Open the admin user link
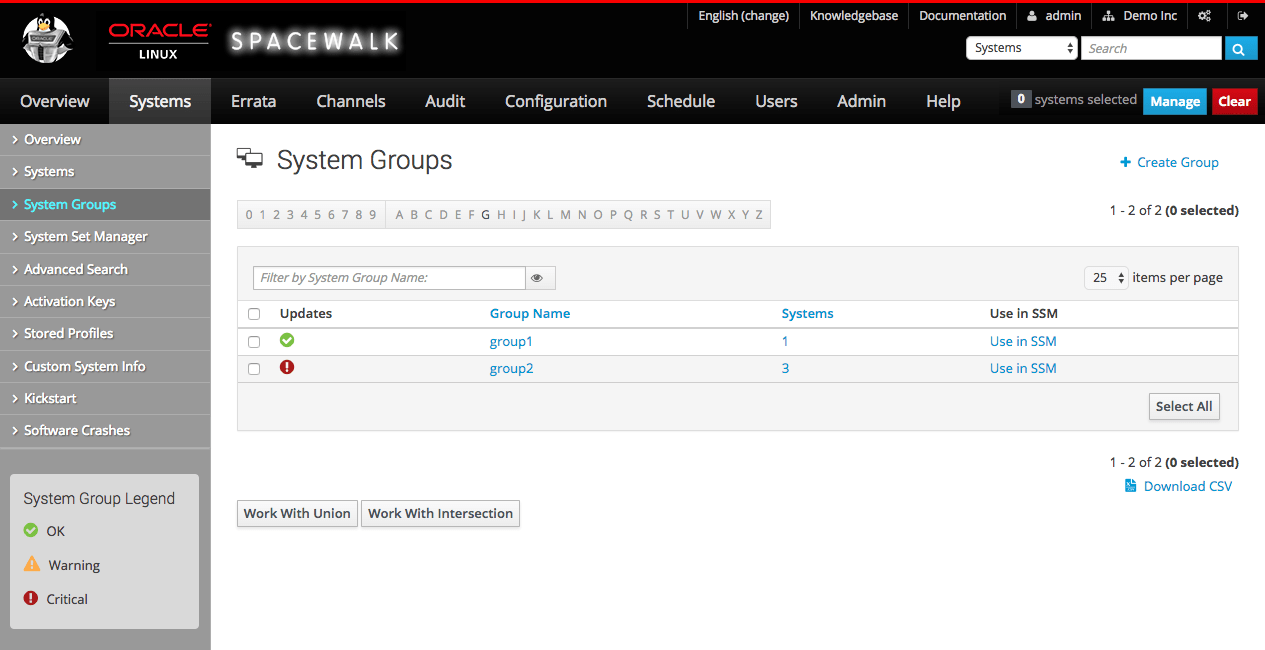The width and height of the screenshot is (1265, 650). (x=1054, y=16)
